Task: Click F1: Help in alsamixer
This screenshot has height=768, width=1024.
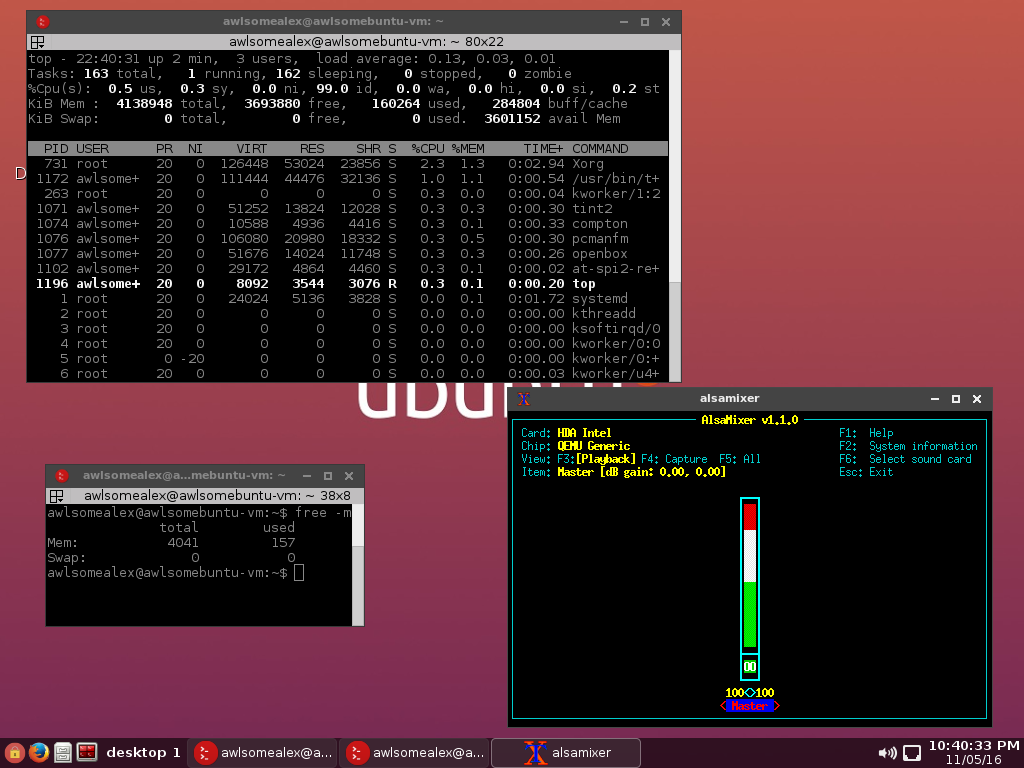Action: point(866,433)
